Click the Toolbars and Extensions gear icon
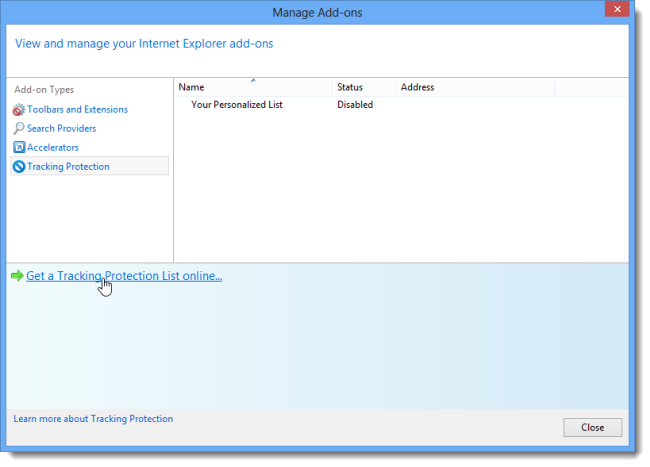Image resolution: width=650 pixels, height=467 pixels. click(19, 110)
